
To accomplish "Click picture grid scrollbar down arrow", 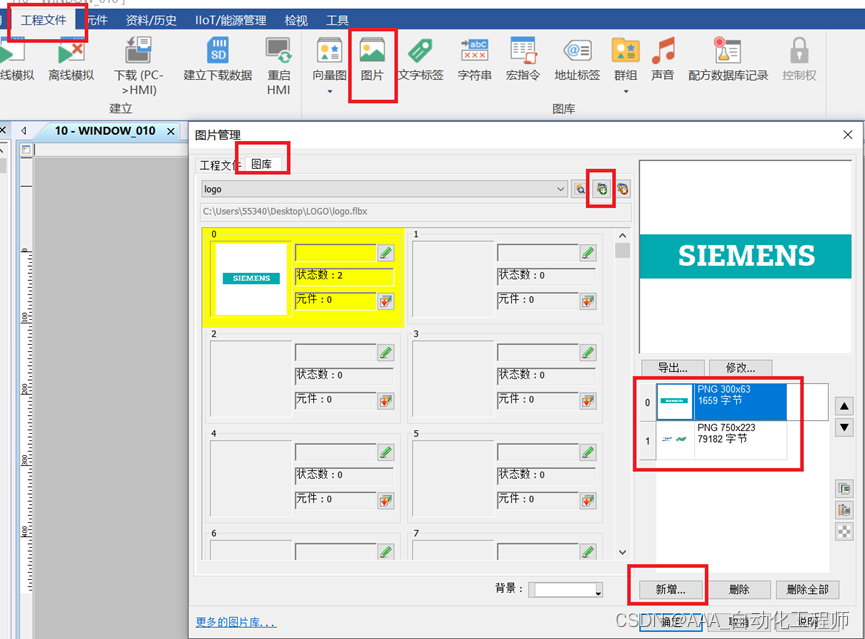I will [x=622, y=552].
